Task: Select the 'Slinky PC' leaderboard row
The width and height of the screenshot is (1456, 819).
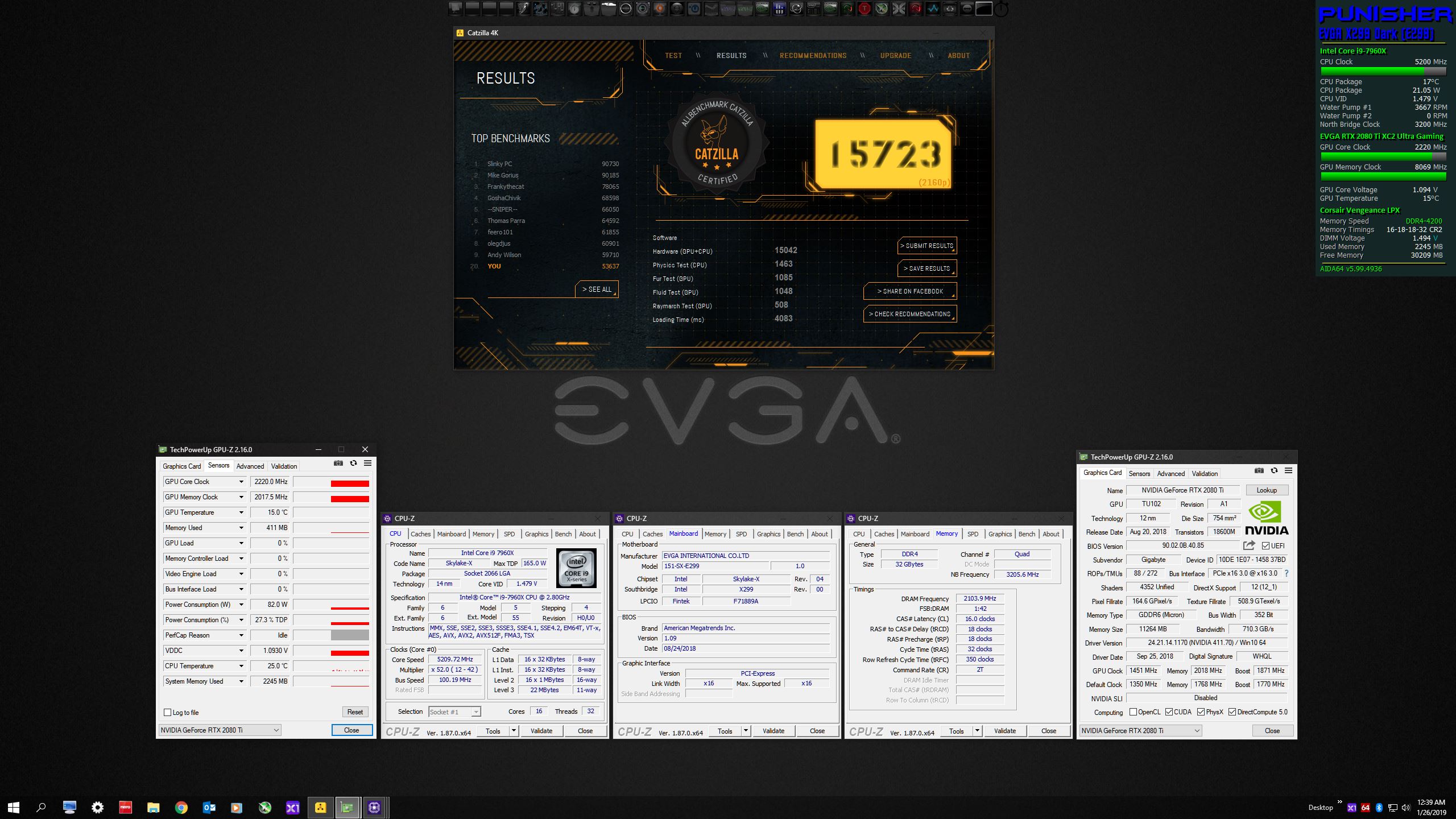Action: 545,164
